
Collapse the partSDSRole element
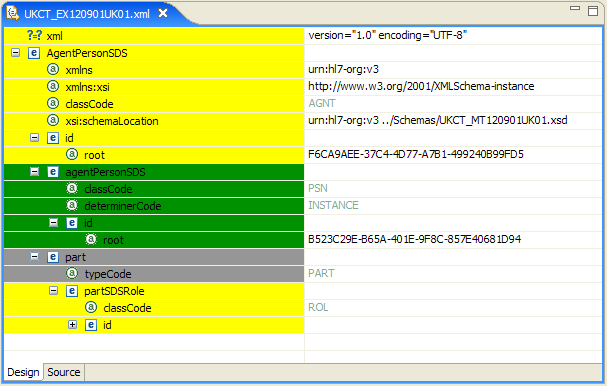(53, 291)
